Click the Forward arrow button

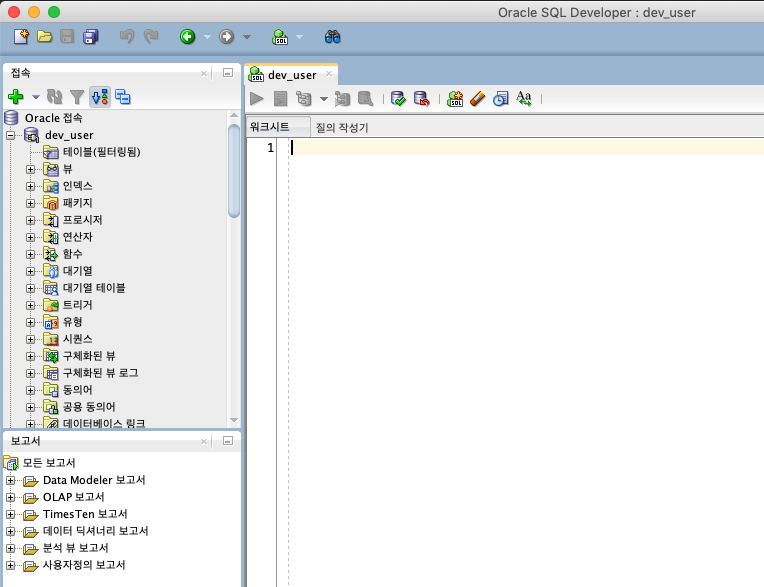click(x=227, y=37)
